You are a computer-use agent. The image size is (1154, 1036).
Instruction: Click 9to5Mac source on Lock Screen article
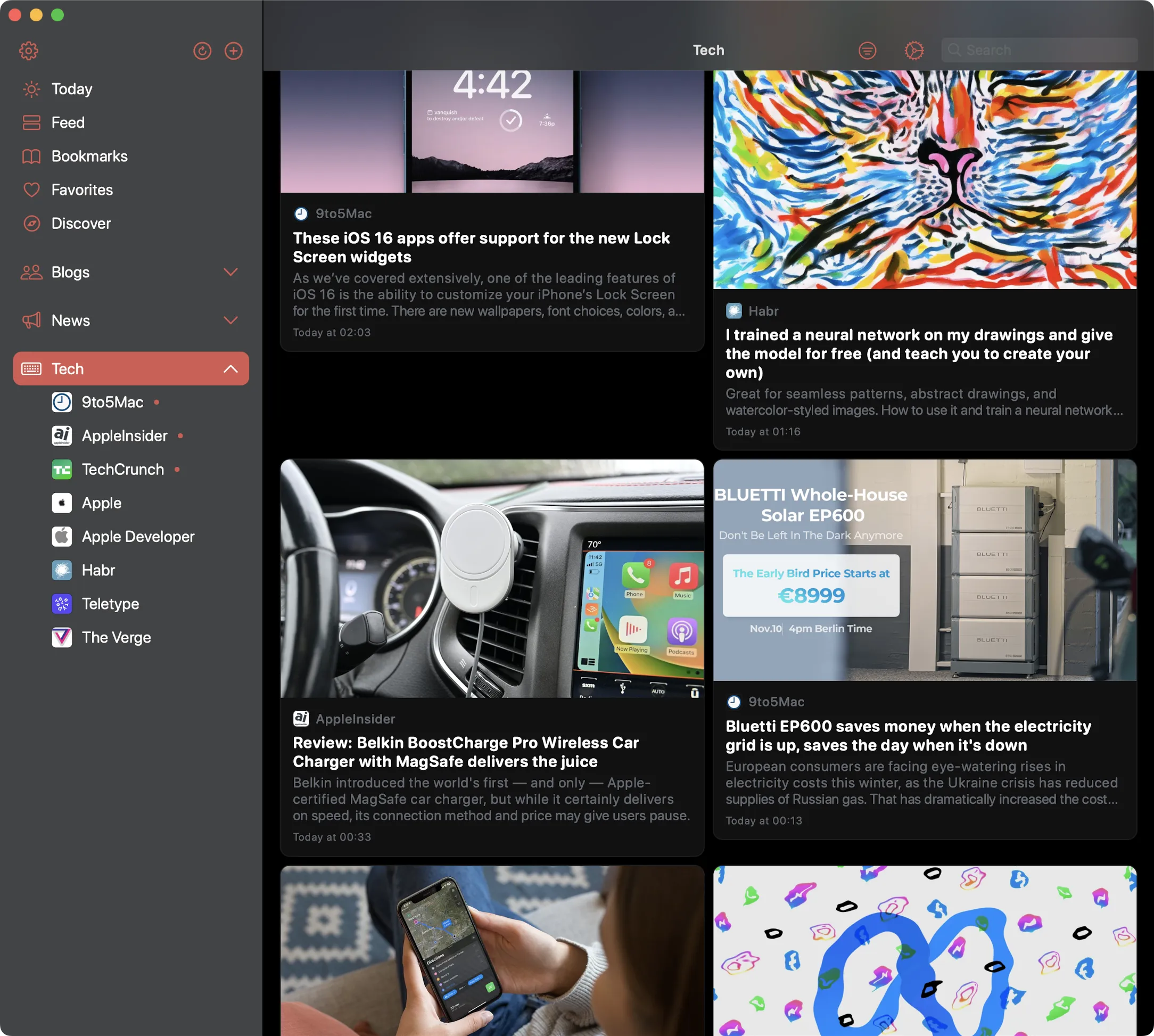click(x=333, y=213)
